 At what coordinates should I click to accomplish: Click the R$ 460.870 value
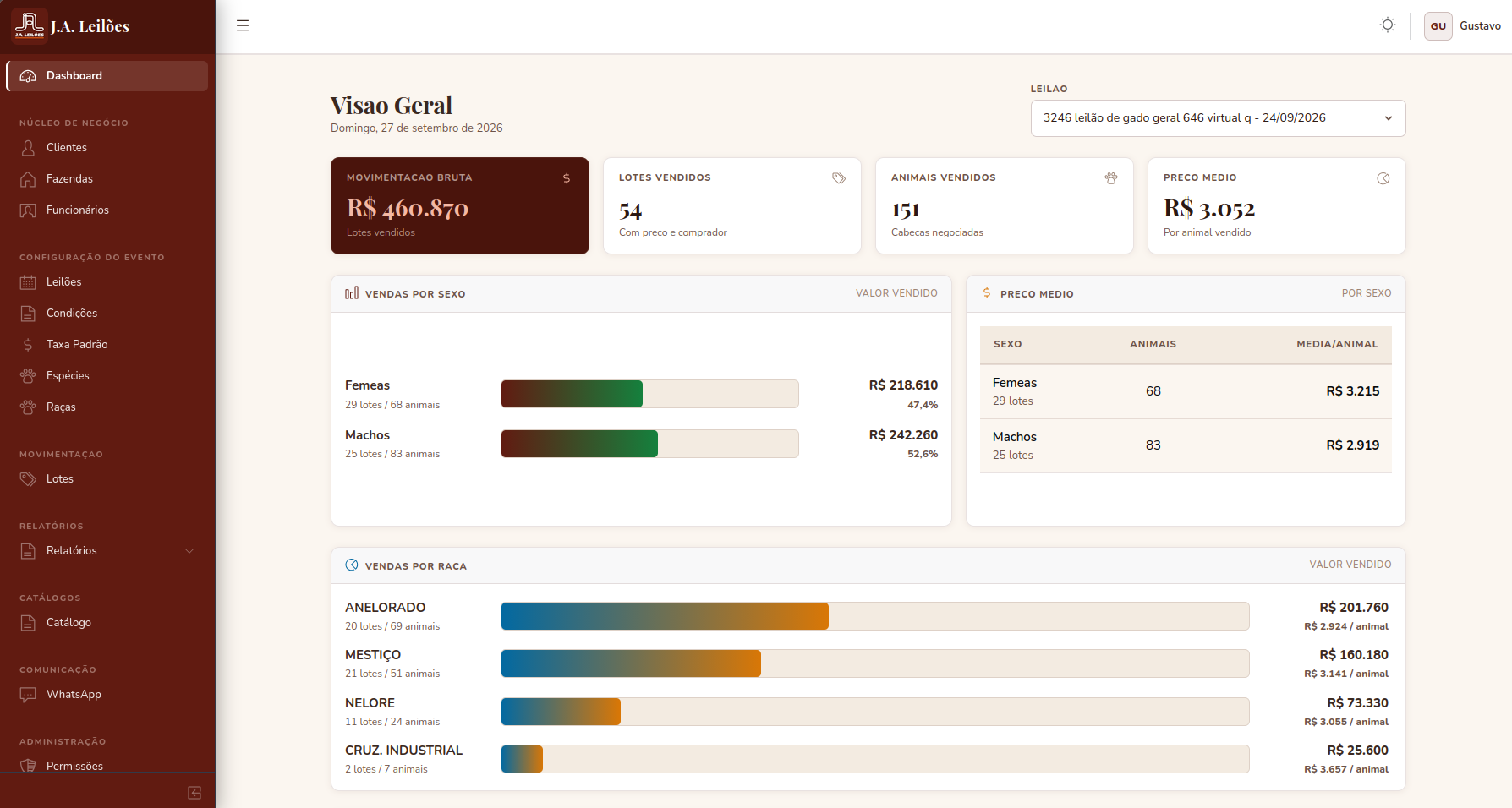[x=408, y=208]
